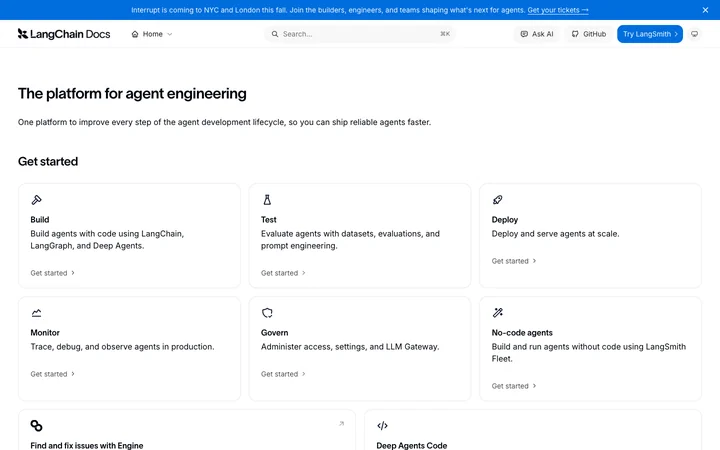Focus the Search input field
Viewport: 720px width, 450px height.
pos(360,34)
